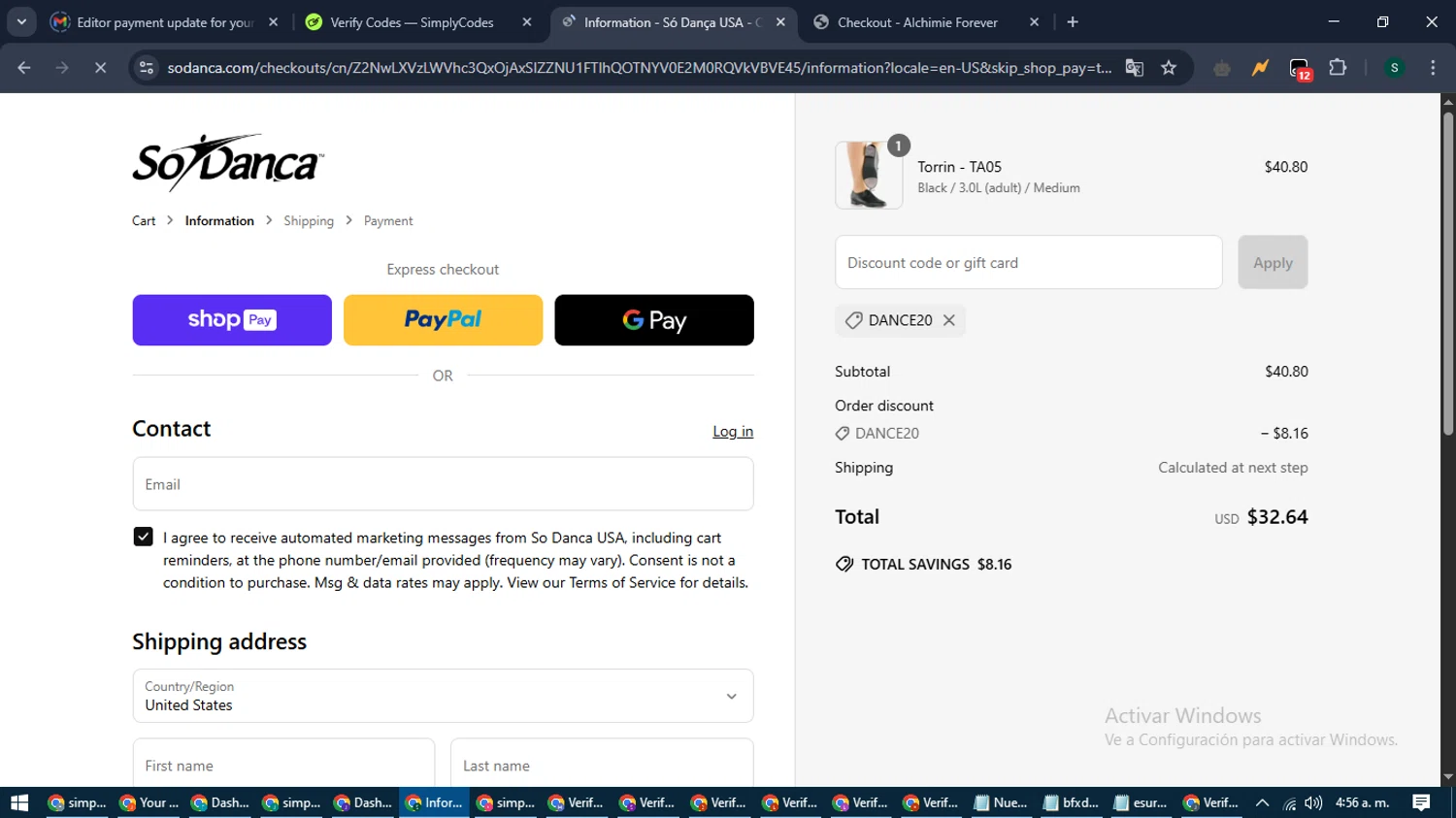Click the order discount amount – $8.16
The width and height of the screenshot is (1456, 818).
click(1283, 433)
